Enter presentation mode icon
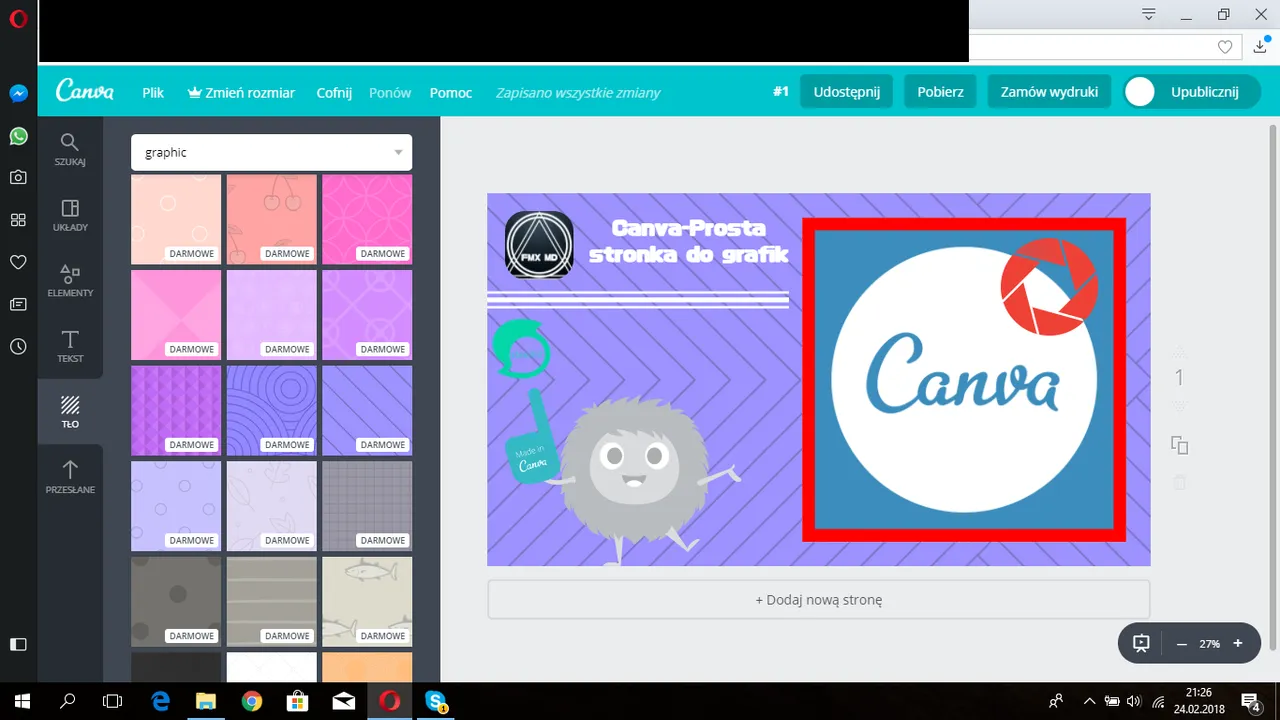This screenshot has width=1280, height=720. point(1141,644)
